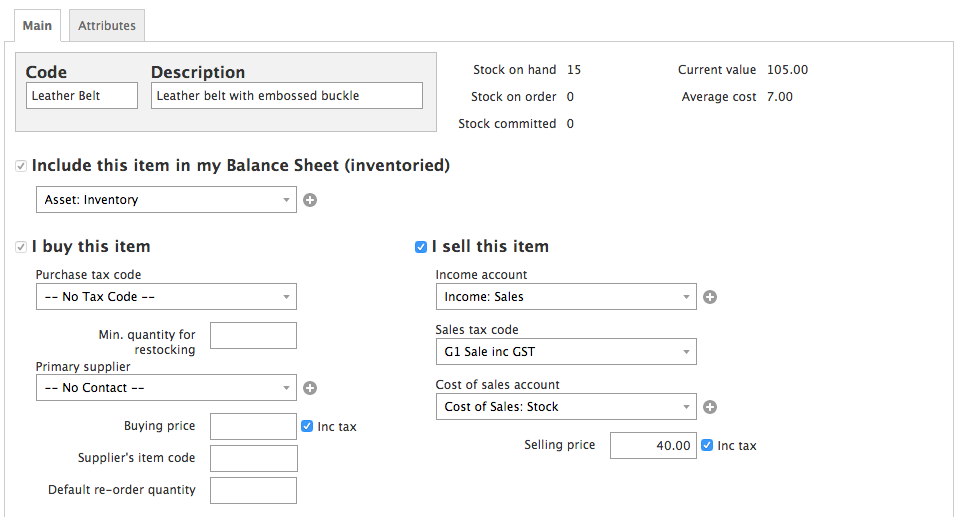This screenshot has height=517, width=957.
Task: Click plus icon beside Cost of Sales: Stock
Action: pos(710,407)
